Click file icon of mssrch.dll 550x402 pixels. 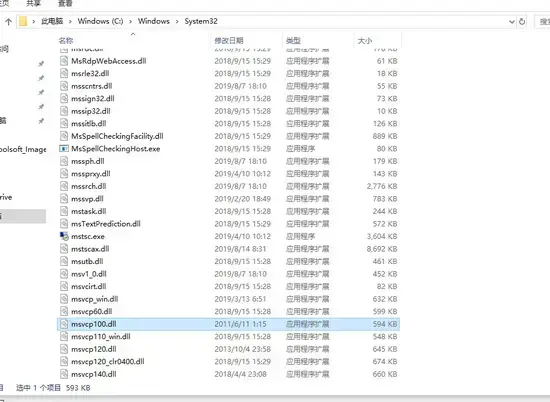64,186
